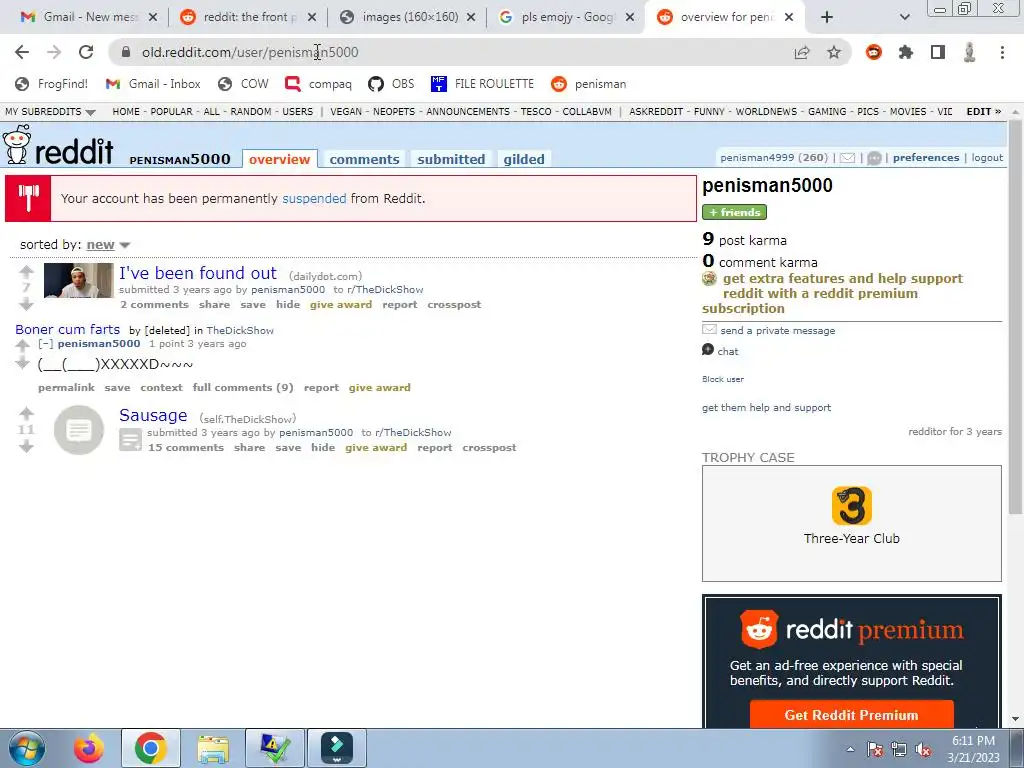The image size is (1024, 768).
Task: Open EDIT » in the subreddit bar
Action: point(984,112)
